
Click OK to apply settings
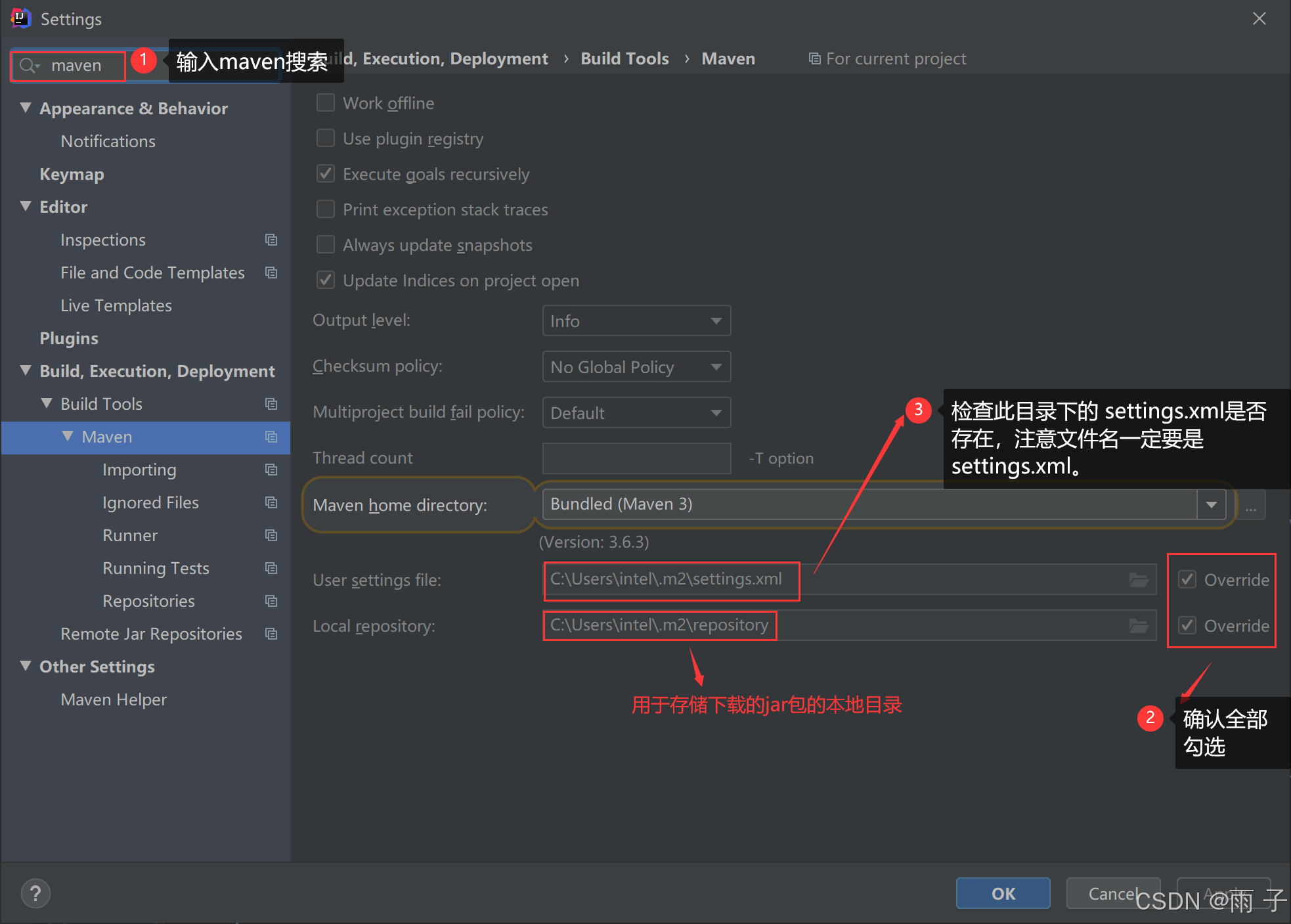coord(1003,893)
